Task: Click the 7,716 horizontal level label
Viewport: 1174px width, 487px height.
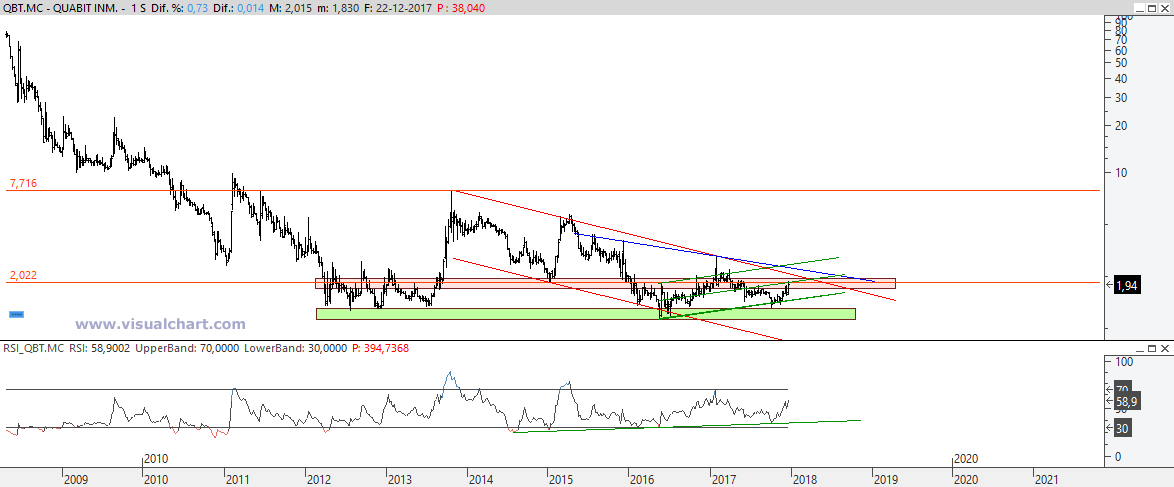Action: point(22,183)
